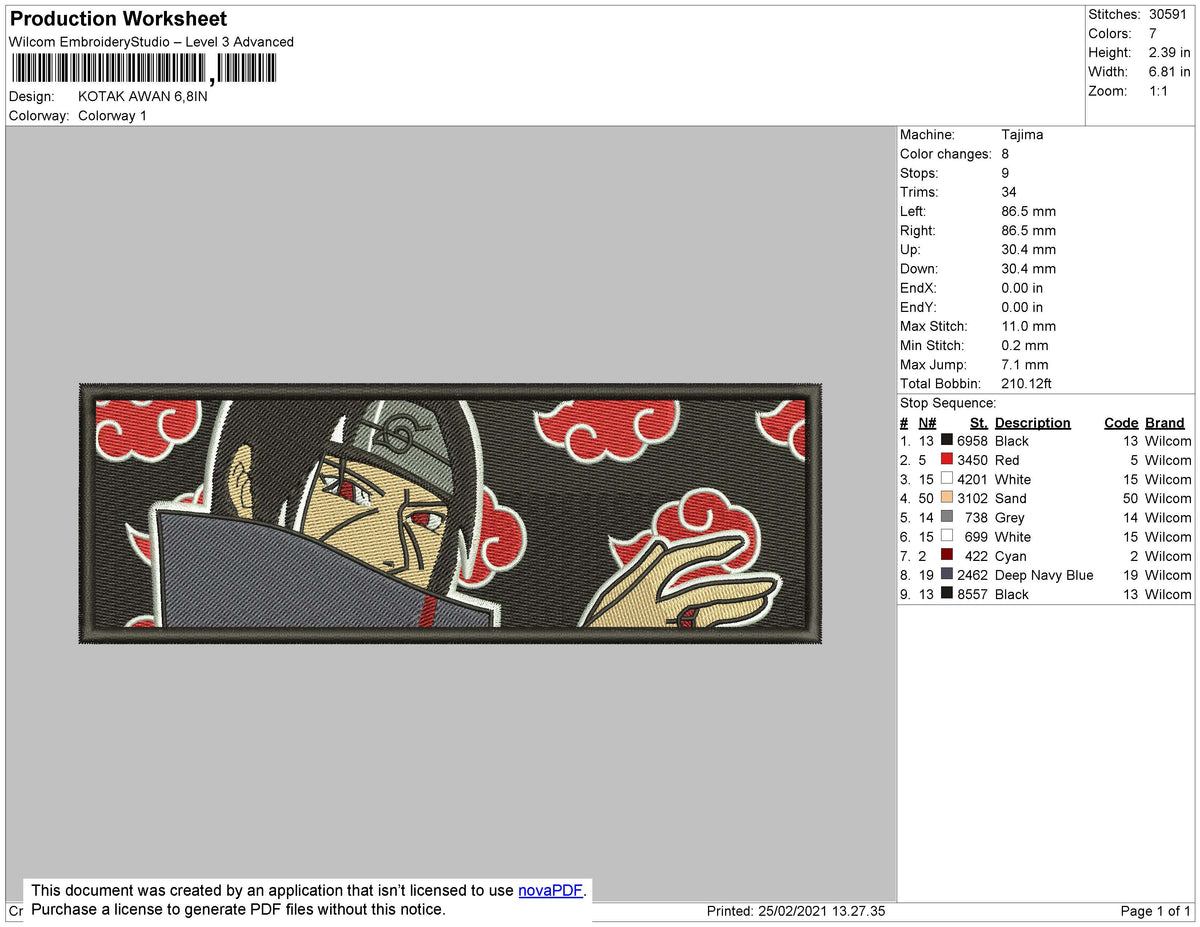Open the novaPDF license link

(550, 890)
